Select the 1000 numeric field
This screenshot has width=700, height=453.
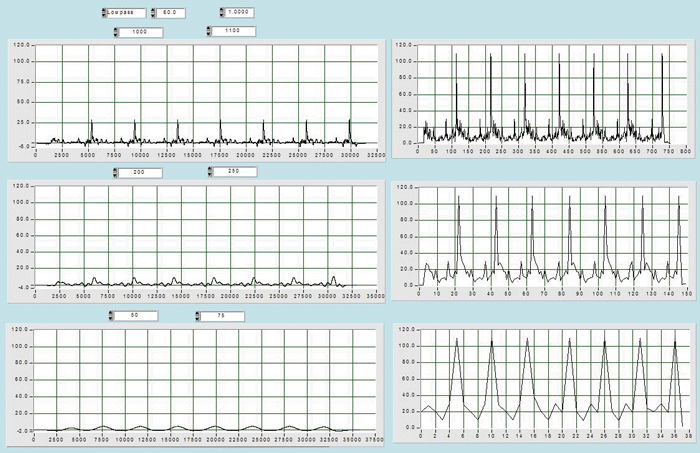(x=141, y=32)
